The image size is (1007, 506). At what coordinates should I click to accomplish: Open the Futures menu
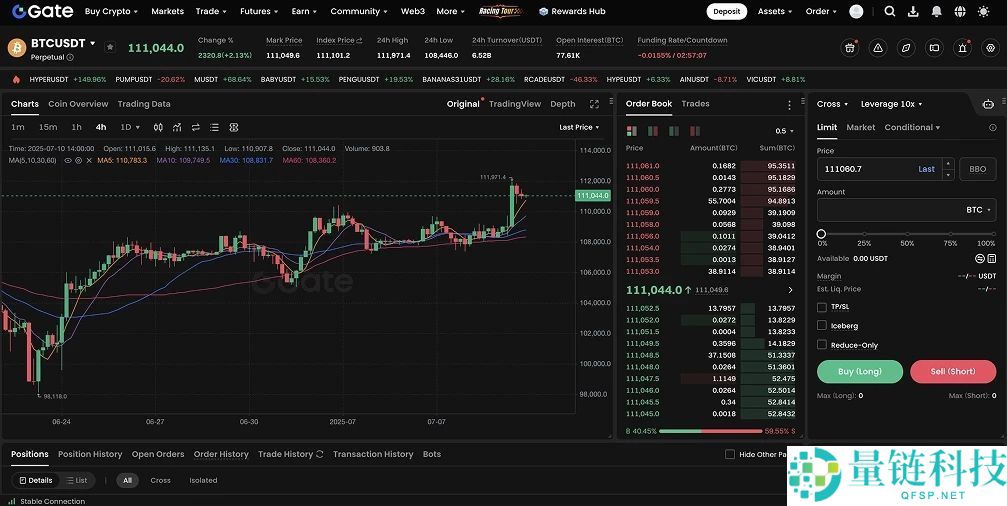click(259, 11)
